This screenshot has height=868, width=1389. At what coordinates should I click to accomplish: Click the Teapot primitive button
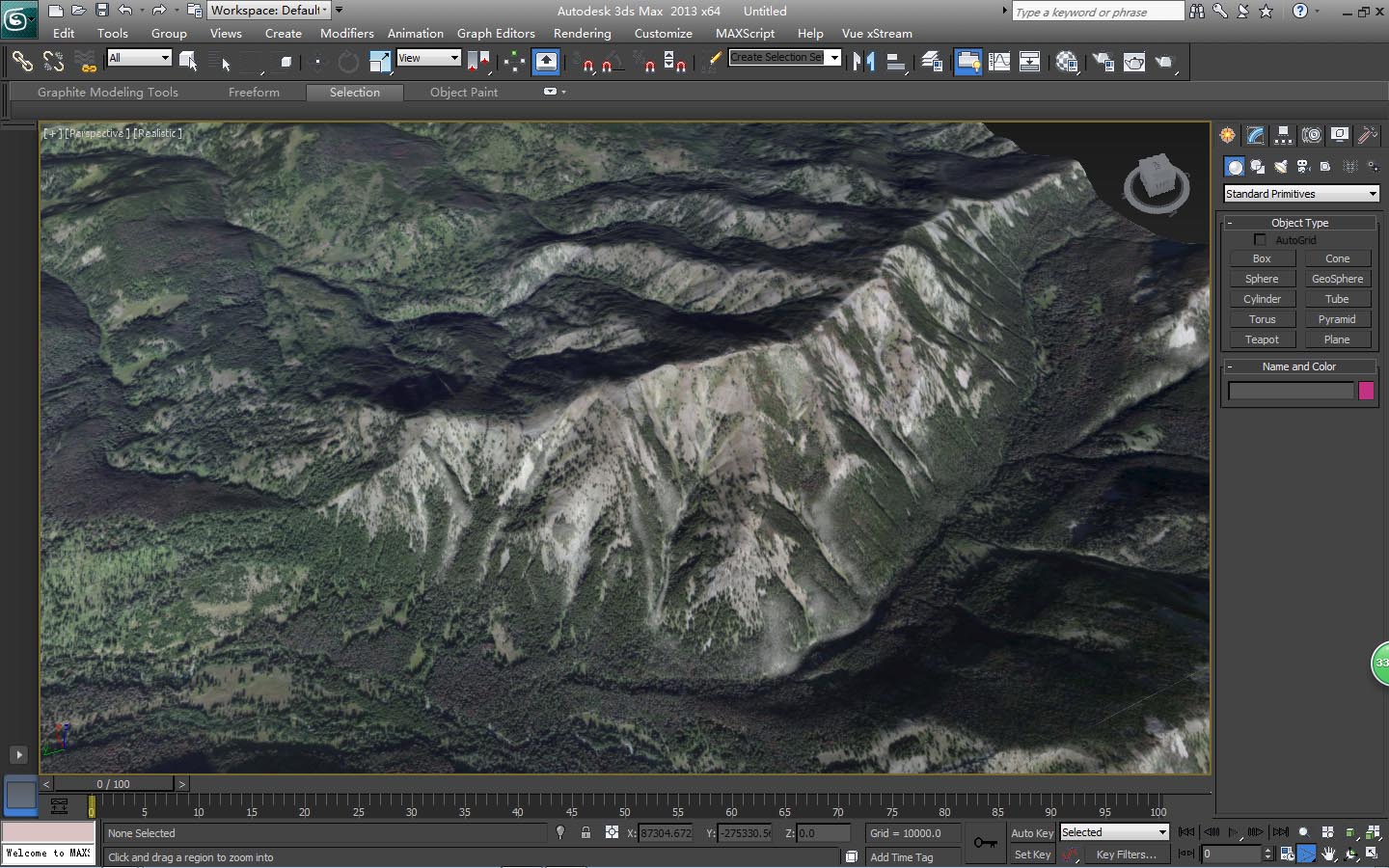(x=1262, y=339)
